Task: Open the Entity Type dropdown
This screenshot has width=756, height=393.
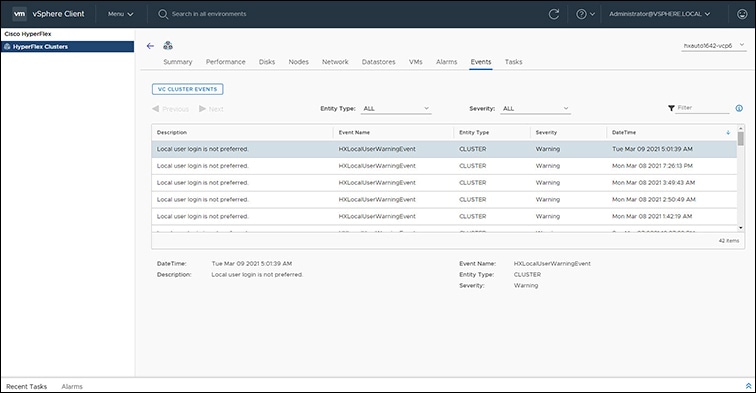Action: [396, 108]
